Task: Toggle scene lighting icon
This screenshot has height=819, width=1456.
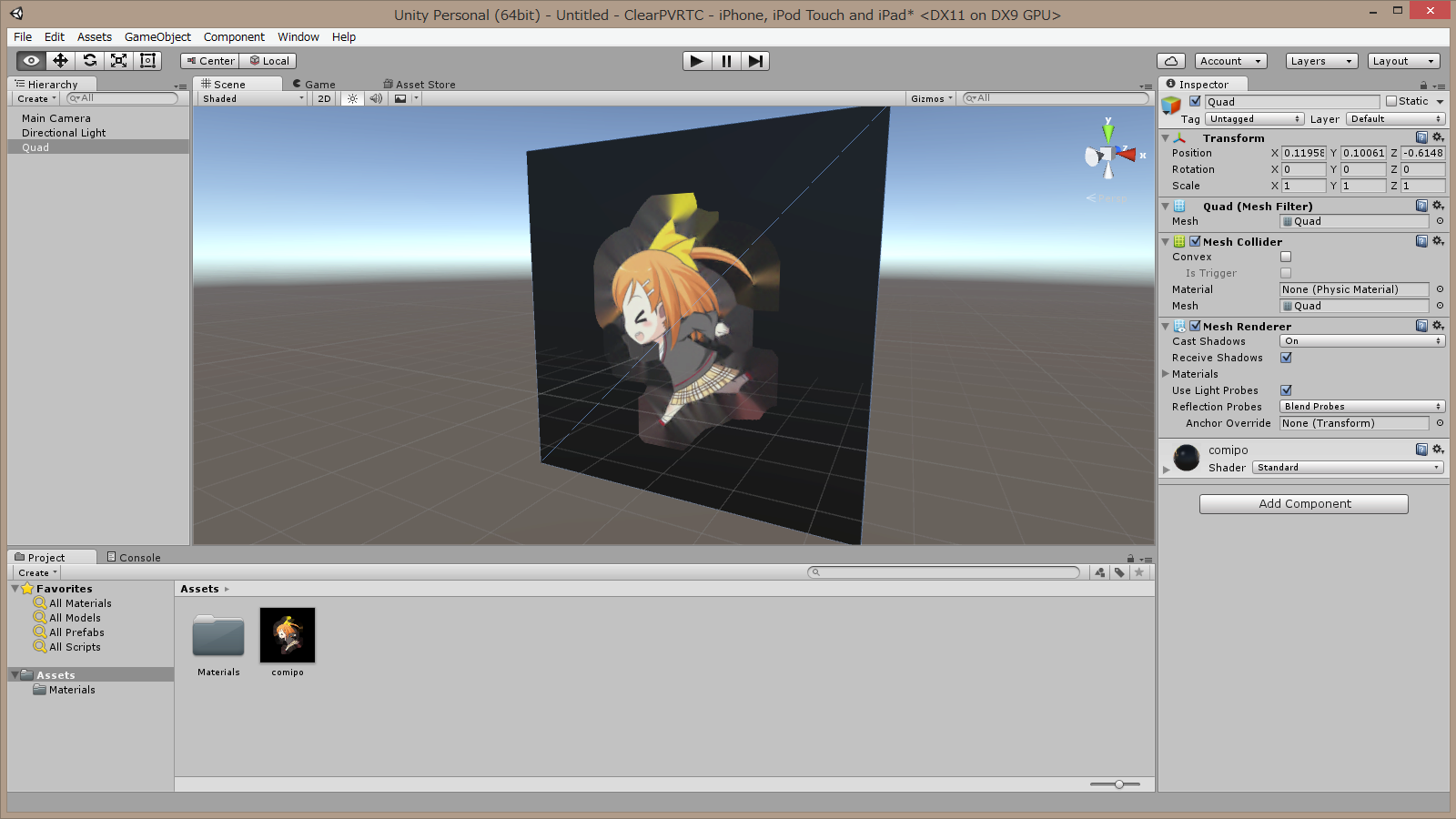Action: tap(352, 98)
